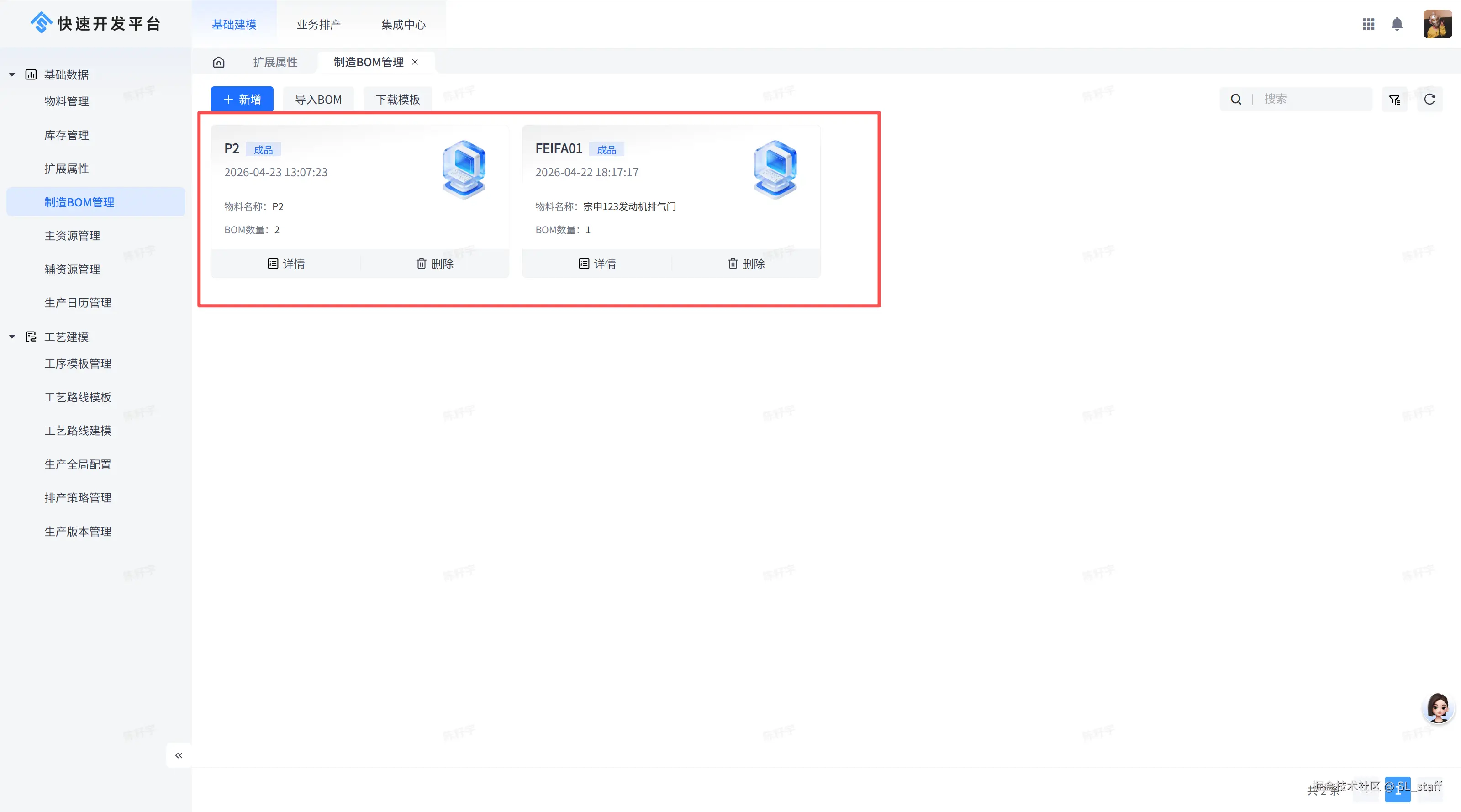Select the 扩展属性 page tab
This screenshot has height=812, width=1461.
click(275, 62)
